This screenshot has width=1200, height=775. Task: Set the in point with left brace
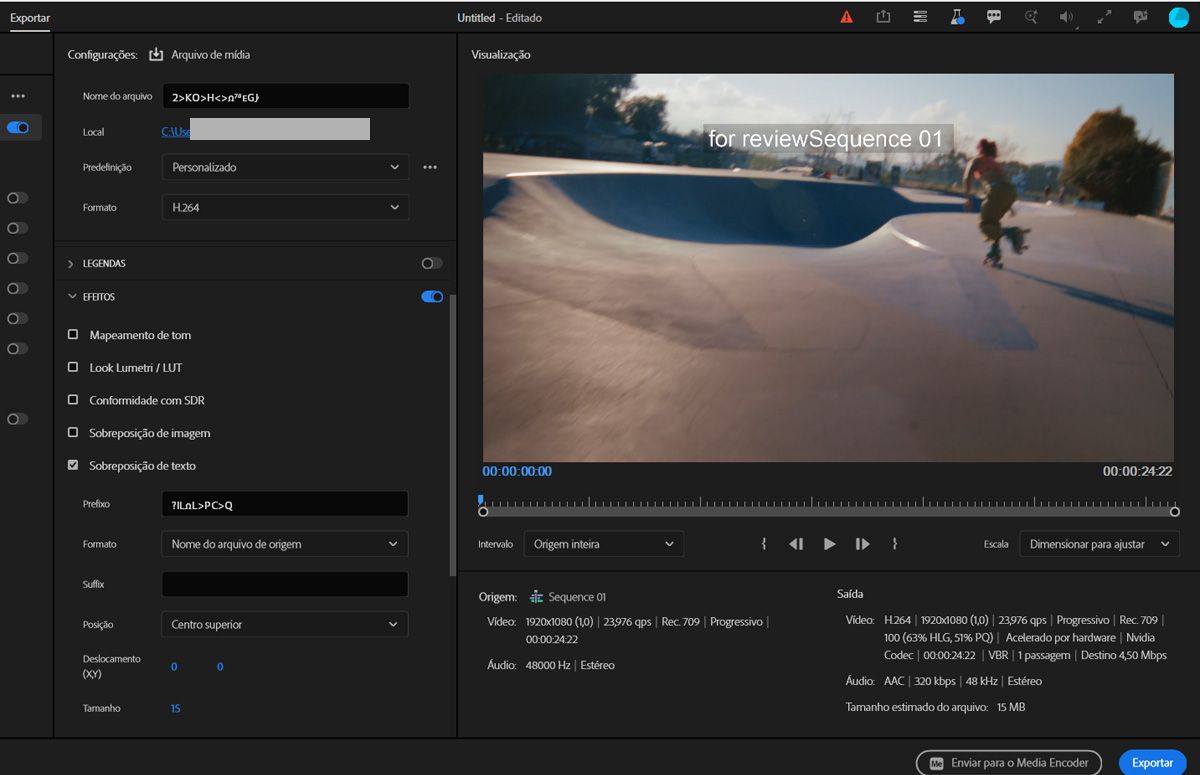tap(764, 544)
